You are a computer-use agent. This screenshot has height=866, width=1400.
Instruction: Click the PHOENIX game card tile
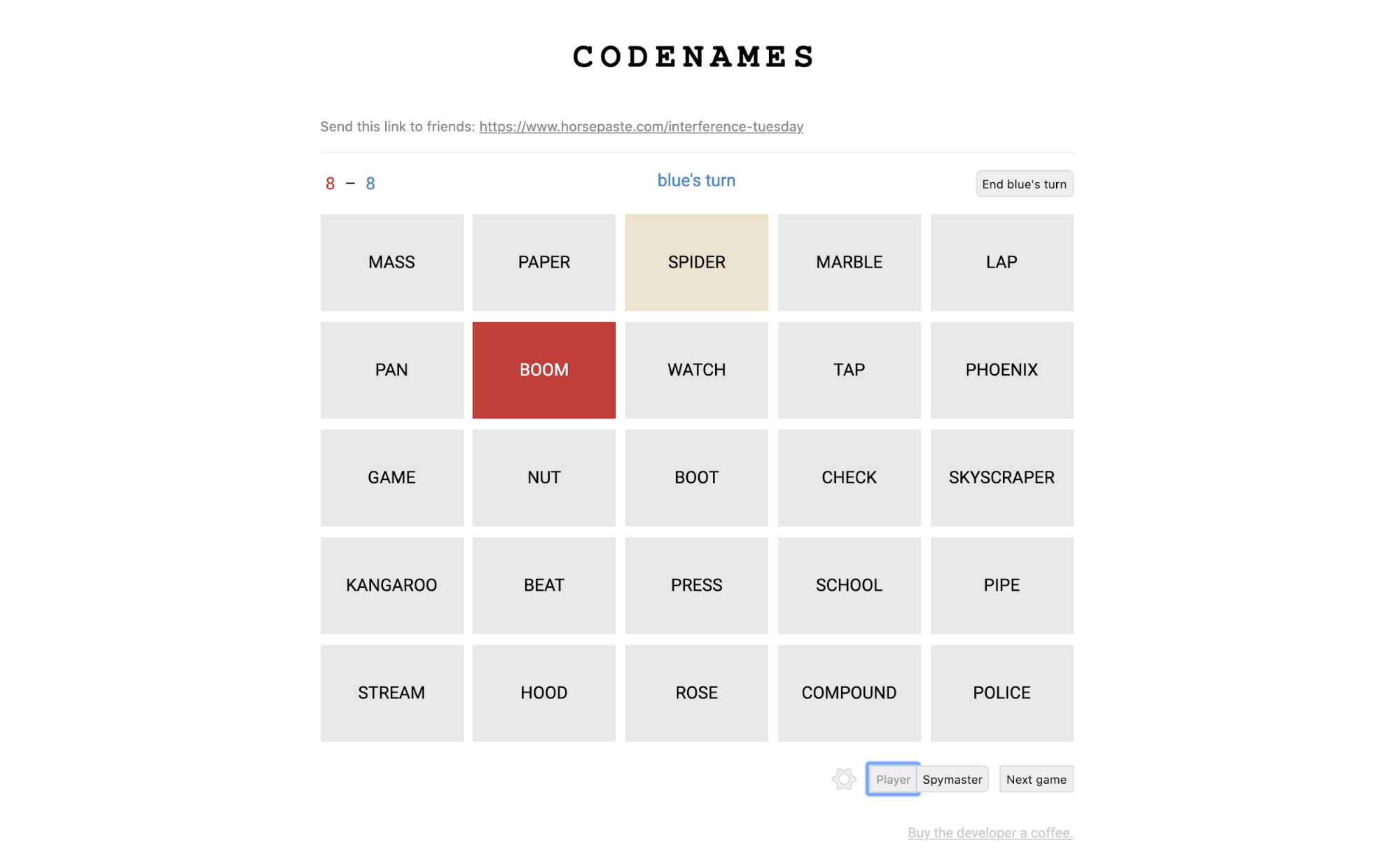pyautogui.click(x=1001, y=370)
